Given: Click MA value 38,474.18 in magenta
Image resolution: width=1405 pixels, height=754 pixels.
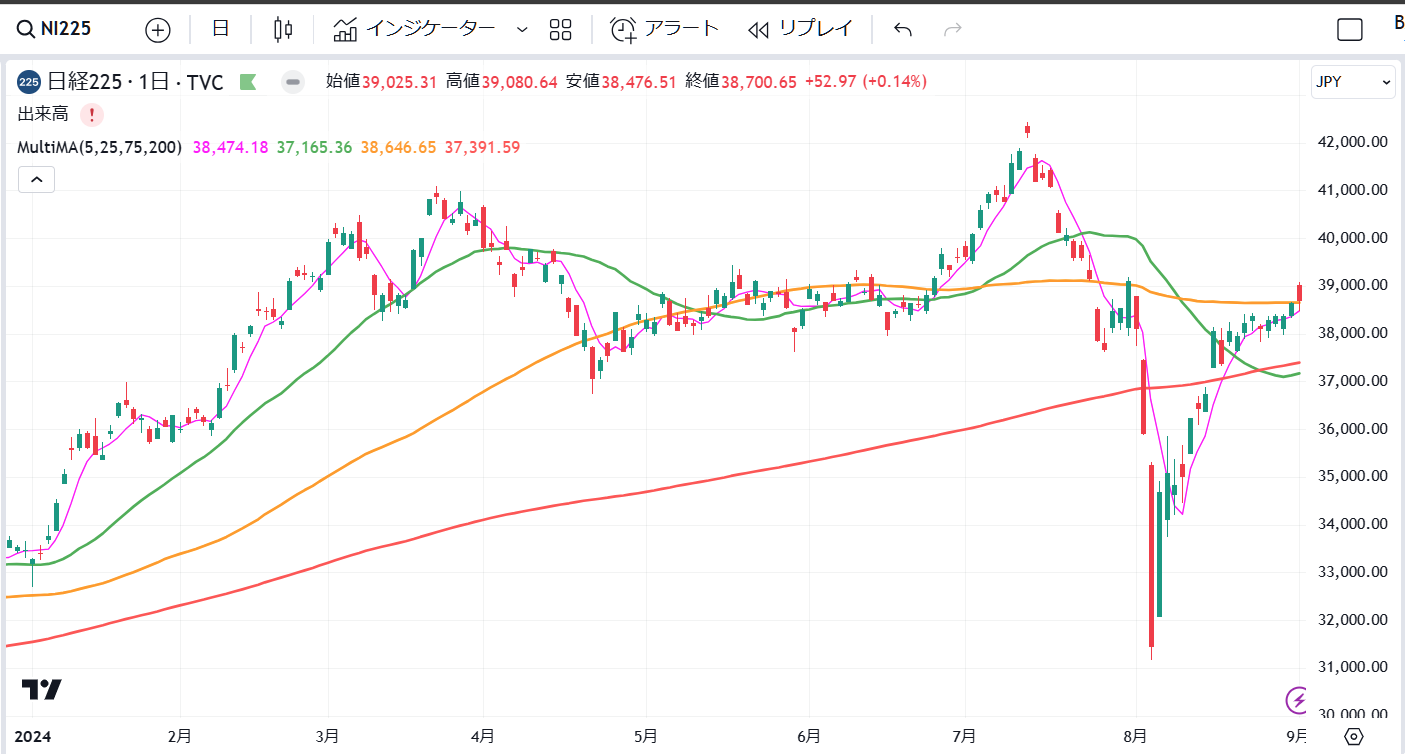Looking at the screenshot, I should click(x=230, y=147).
